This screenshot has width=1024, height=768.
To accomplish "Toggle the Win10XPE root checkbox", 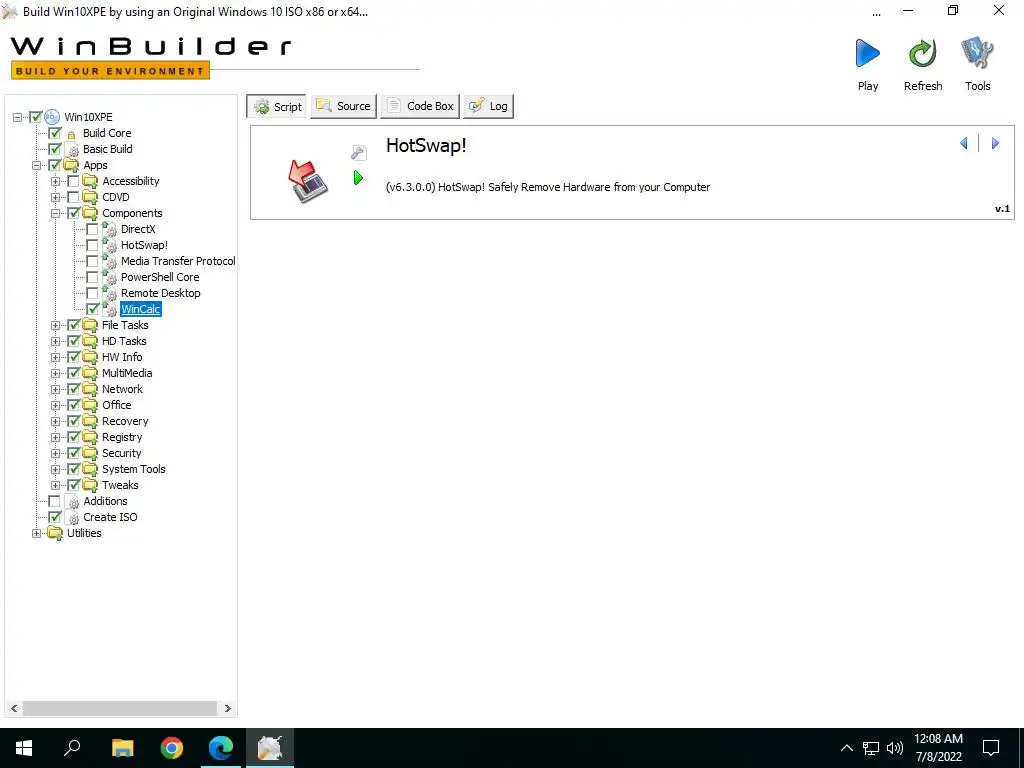I will click(x=36, y=117).
